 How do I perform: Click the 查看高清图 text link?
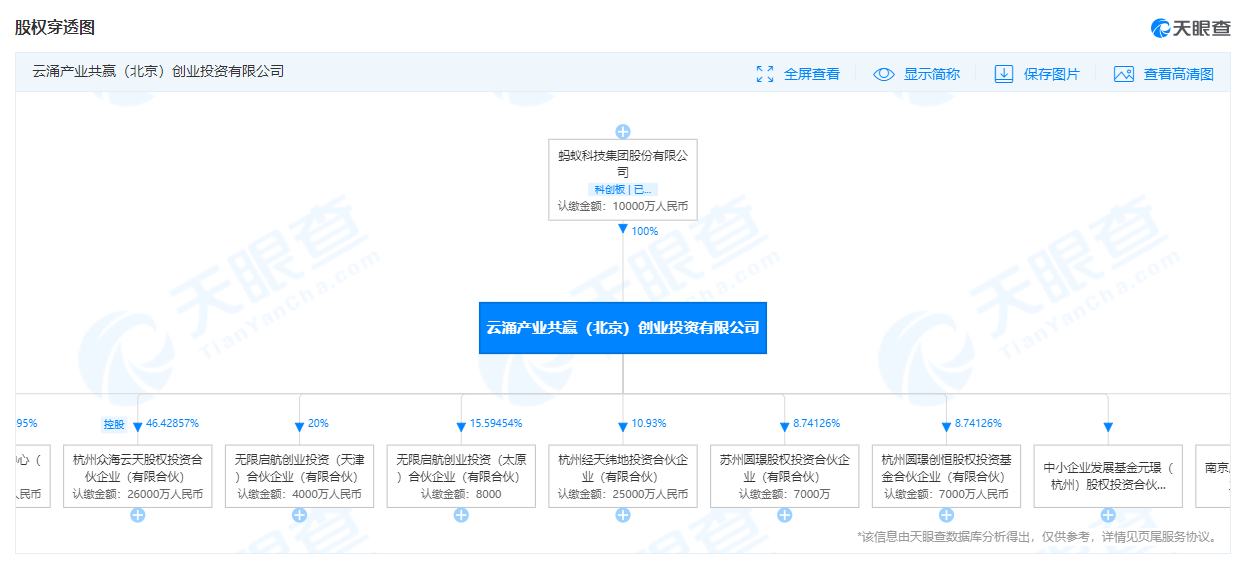[x=1178, y=74]
